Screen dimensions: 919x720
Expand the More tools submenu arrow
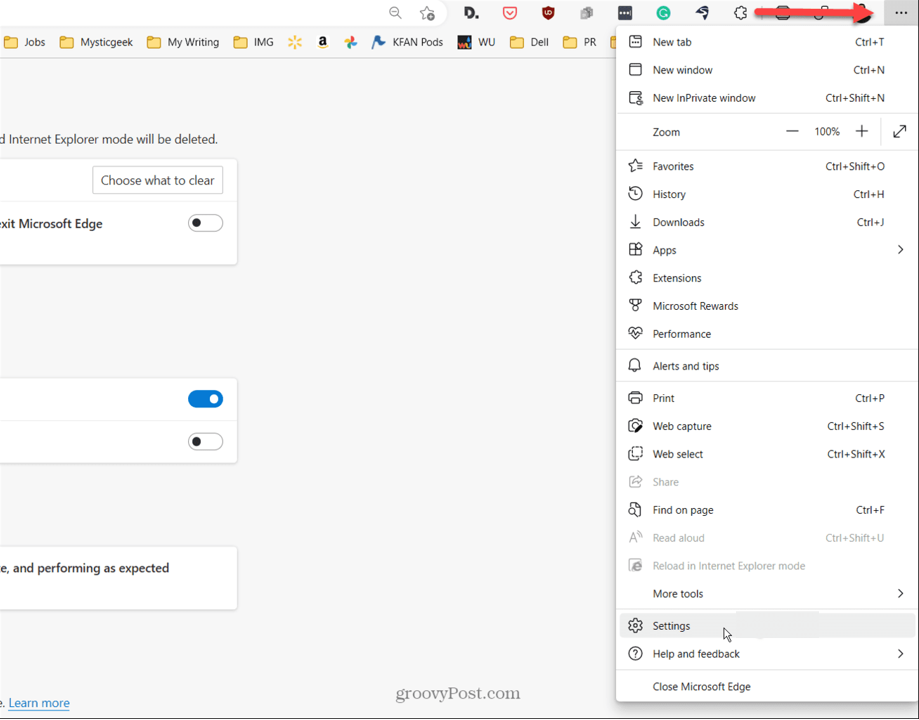click(x=900, y=593)
